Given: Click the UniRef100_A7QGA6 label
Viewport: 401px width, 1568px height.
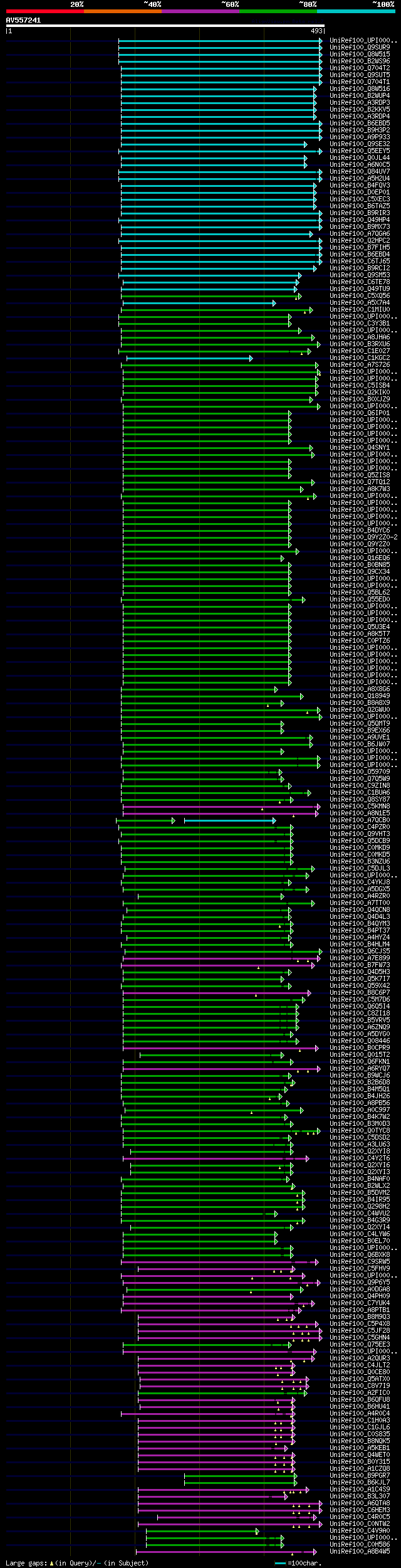Looking at the screenshot, I should pos(360,233).
